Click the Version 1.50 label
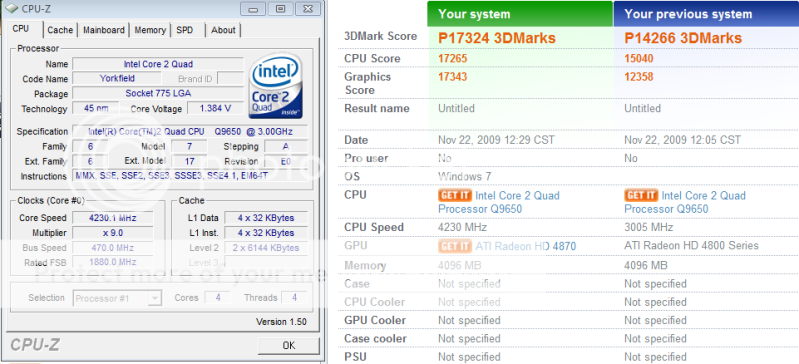Viewport: 799px width, 364px height. [x=281, y=322]
